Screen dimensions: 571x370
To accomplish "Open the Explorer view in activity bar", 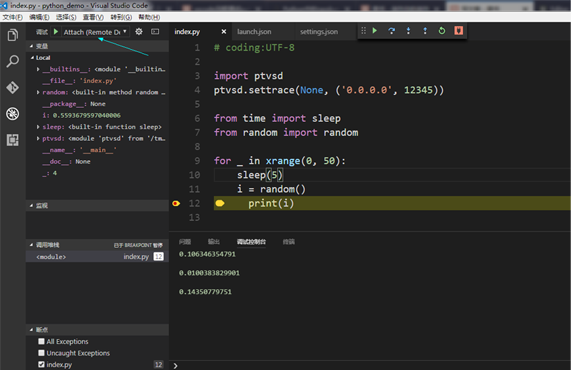I will (x=12, y=35).
